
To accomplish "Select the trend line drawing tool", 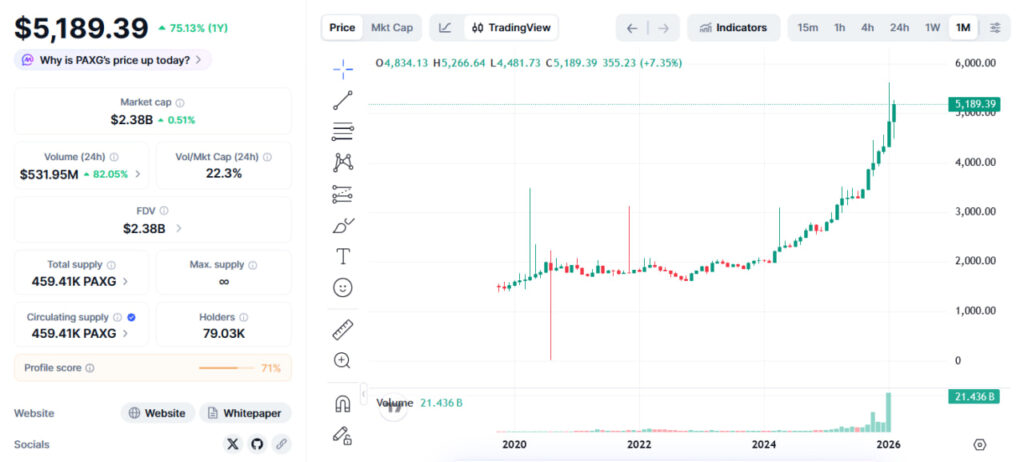I will (342, 100).
